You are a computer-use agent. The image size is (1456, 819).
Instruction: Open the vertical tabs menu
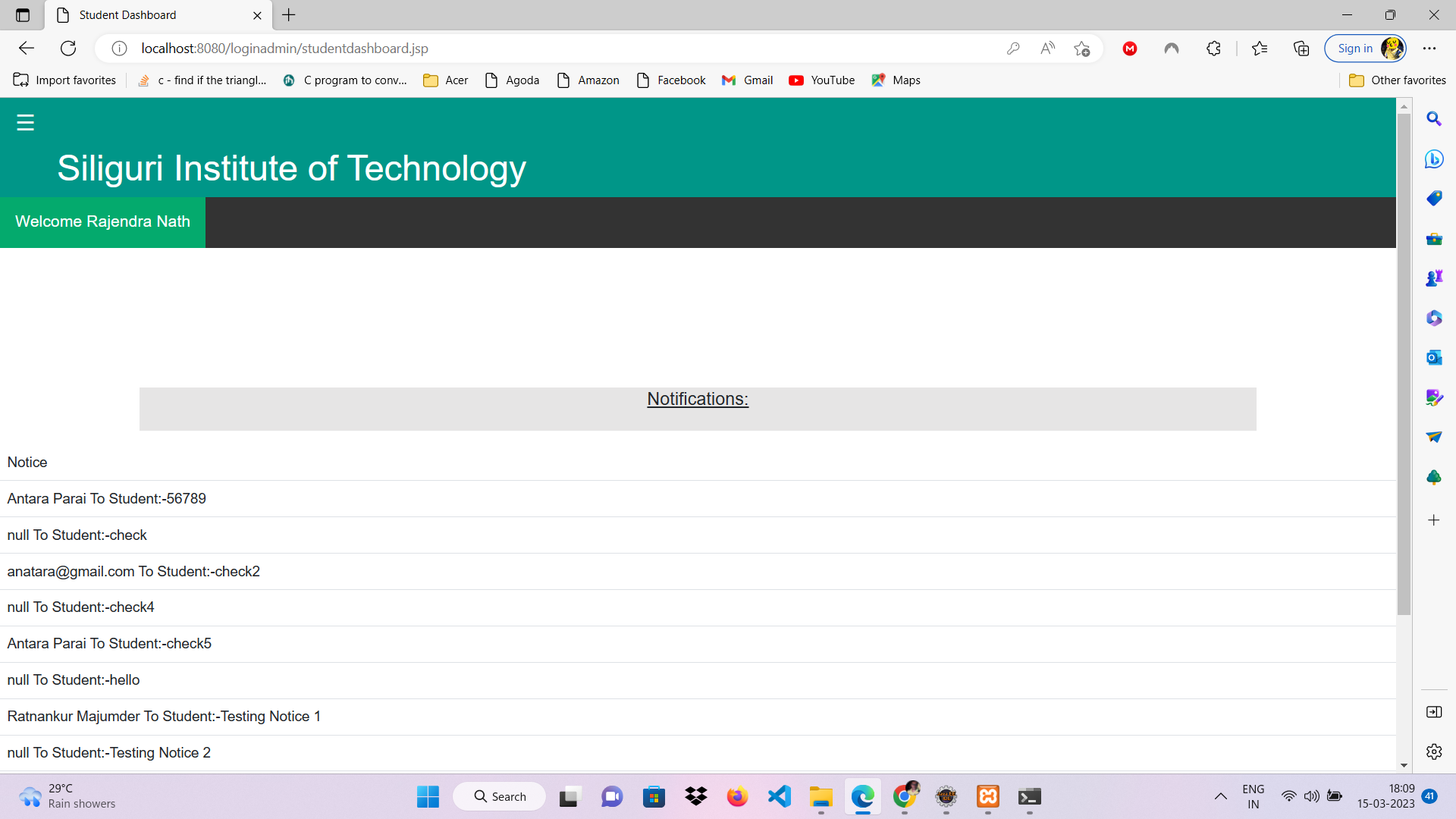pyautogui.click(x=21, y=15)
